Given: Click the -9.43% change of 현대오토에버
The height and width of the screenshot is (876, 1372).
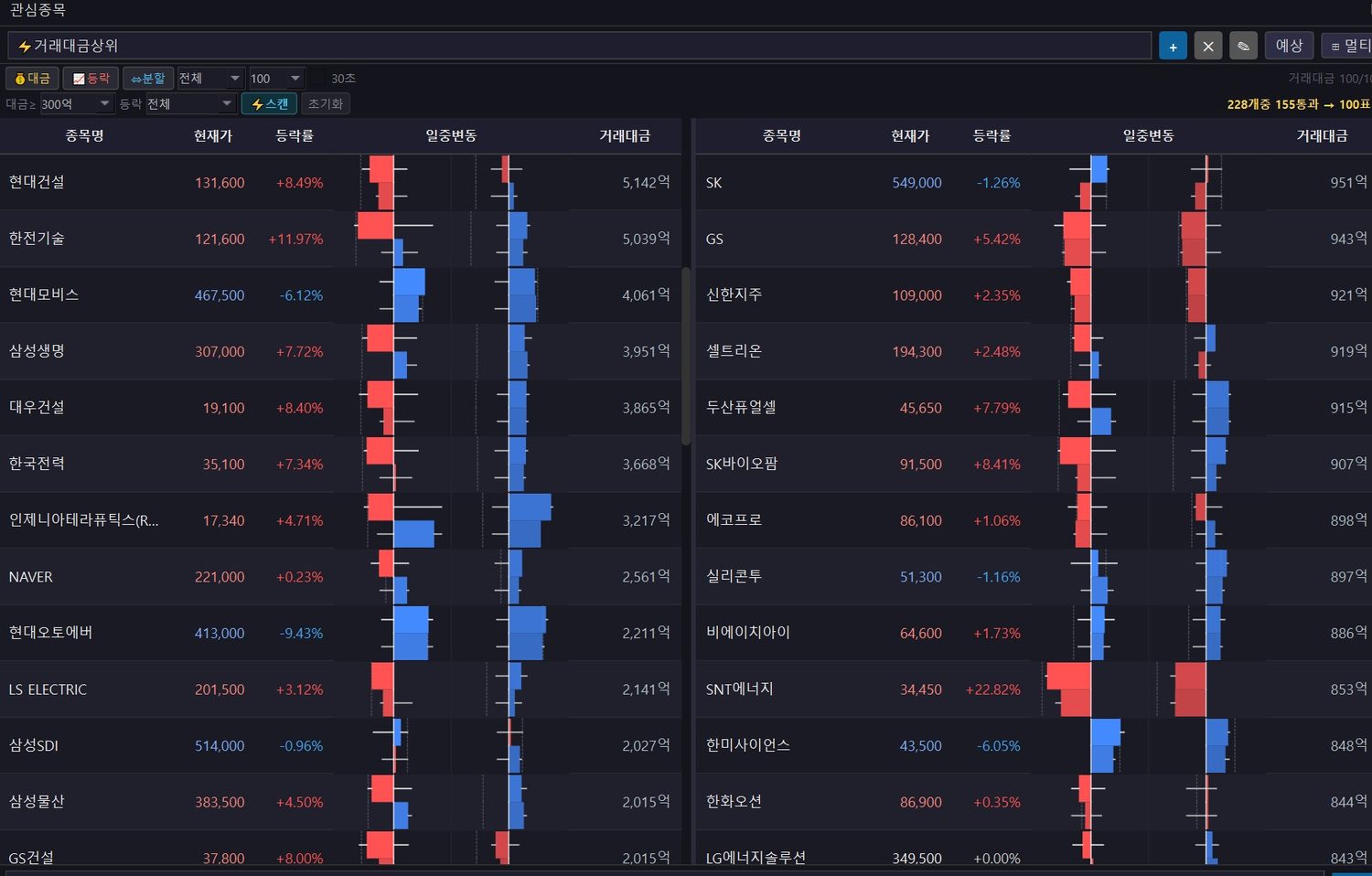Looking at the screenshot, I should pos(301,634).
